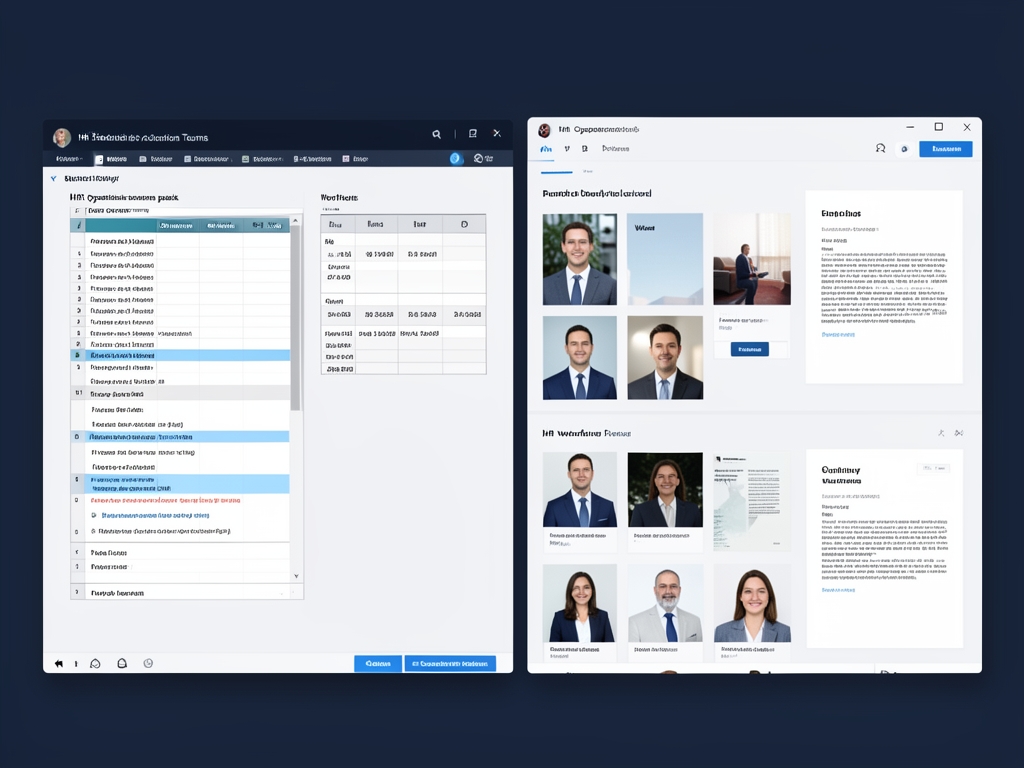This screenshot has width=1024, height=768.
Task: Open the leftmost dropdown menu in the left window's dark toolbar
Action: (69, 159)
